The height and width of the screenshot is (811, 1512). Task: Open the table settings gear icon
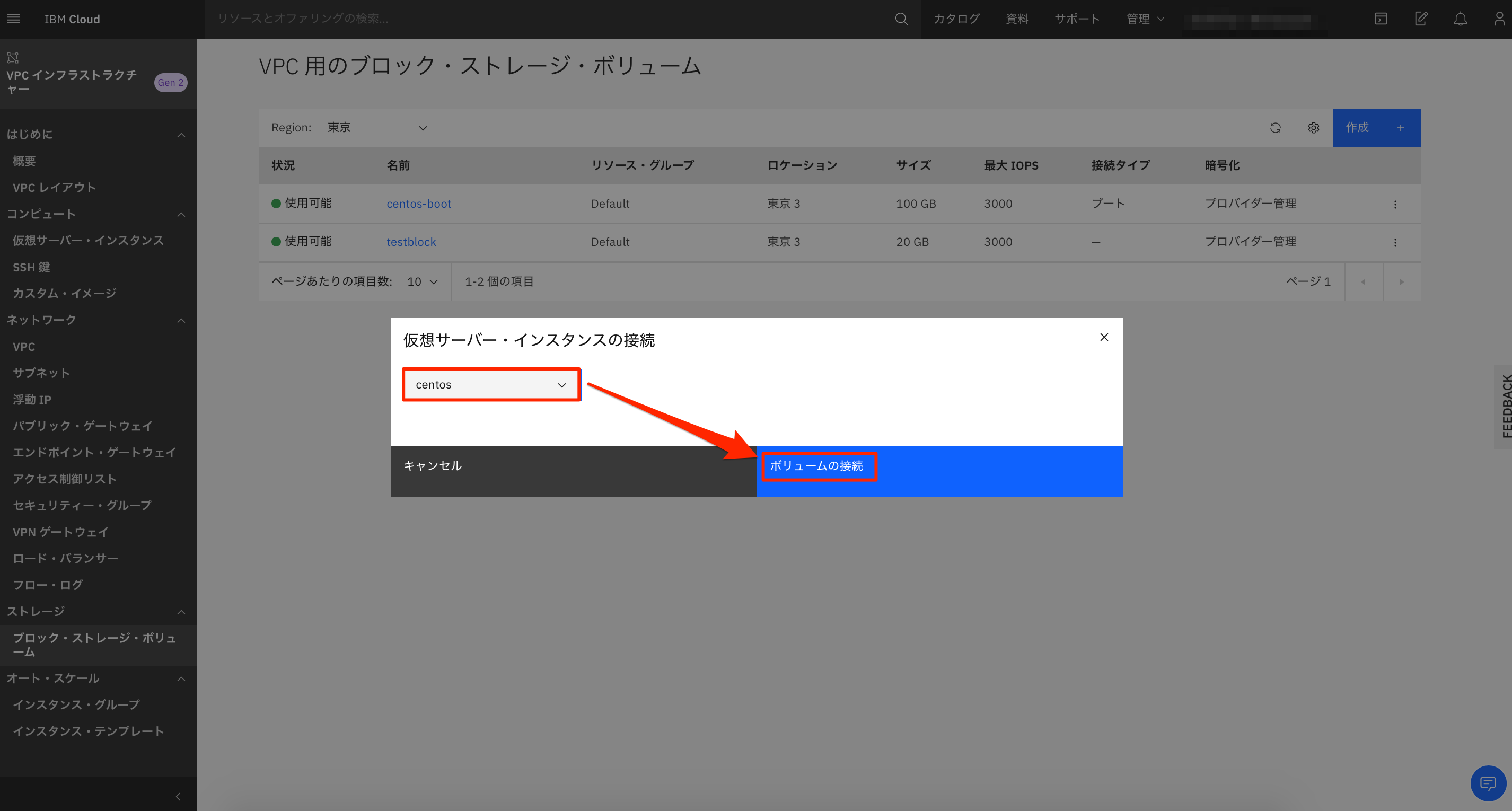(x=1314, y=127)
